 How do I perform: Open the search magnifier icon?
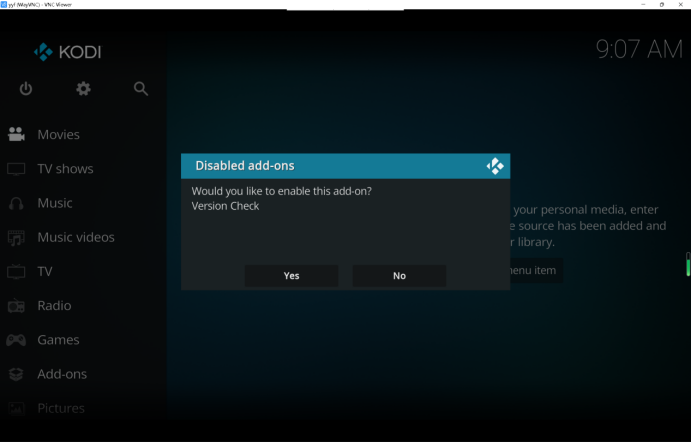tap(141, 89)
